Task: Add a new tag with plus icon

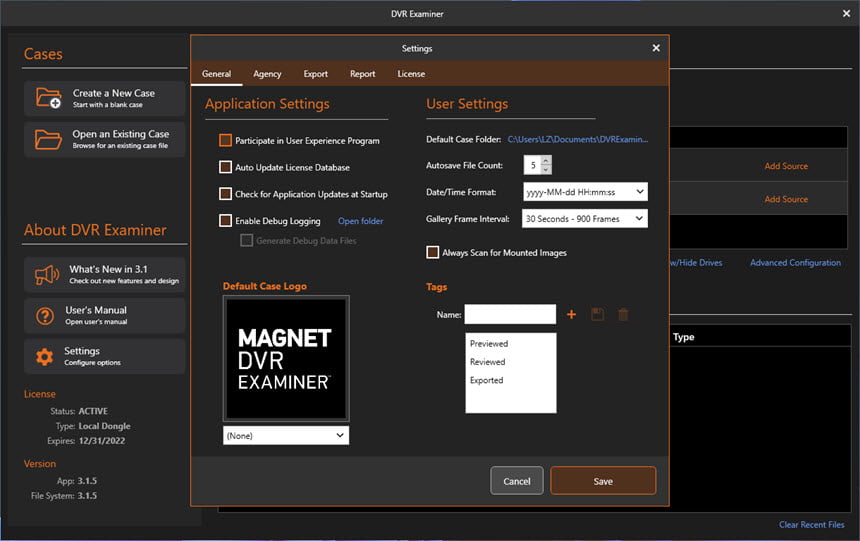Action: (572, 314)
